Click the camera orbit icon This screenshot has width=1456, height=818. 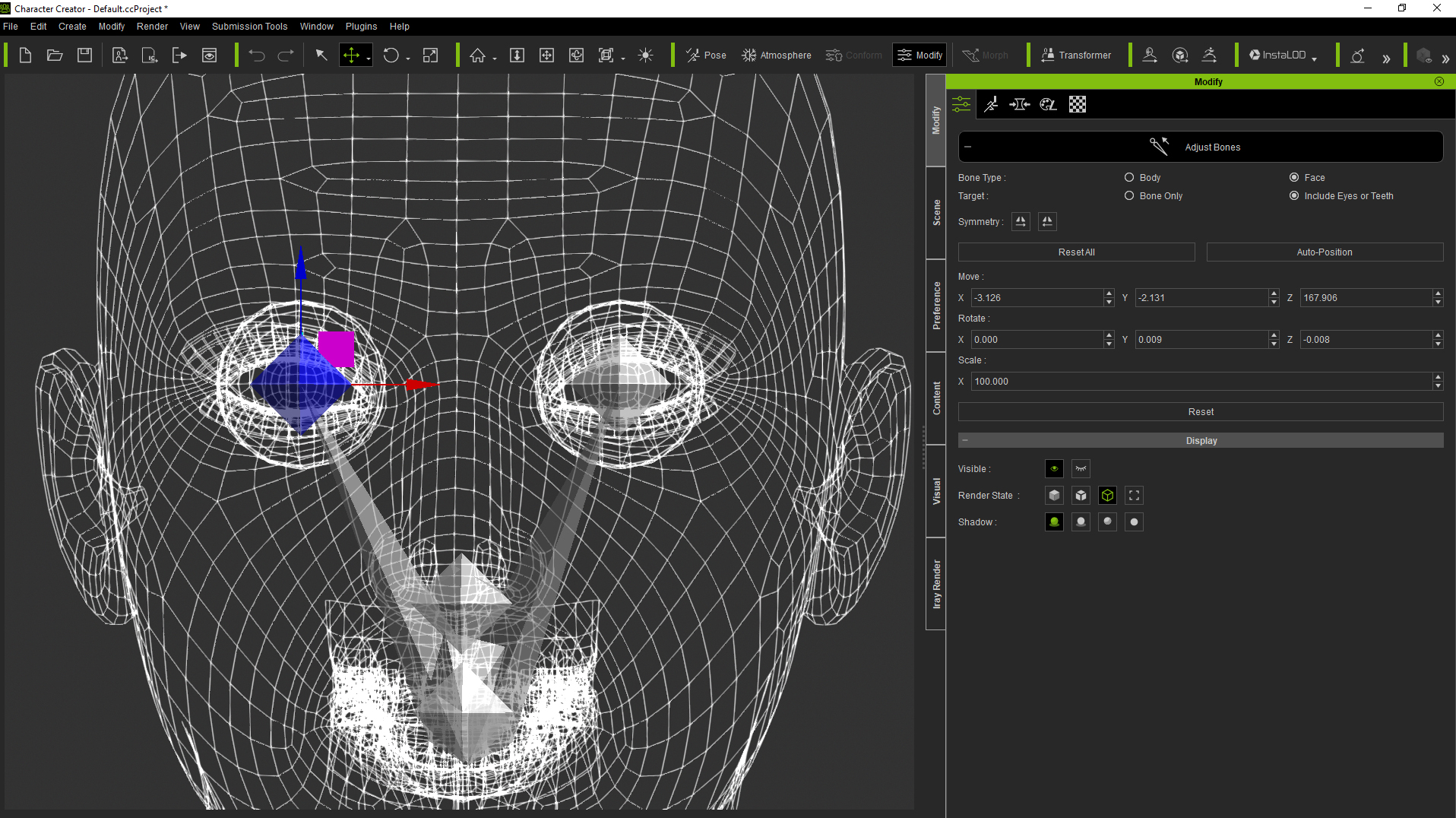coord(577,55)
